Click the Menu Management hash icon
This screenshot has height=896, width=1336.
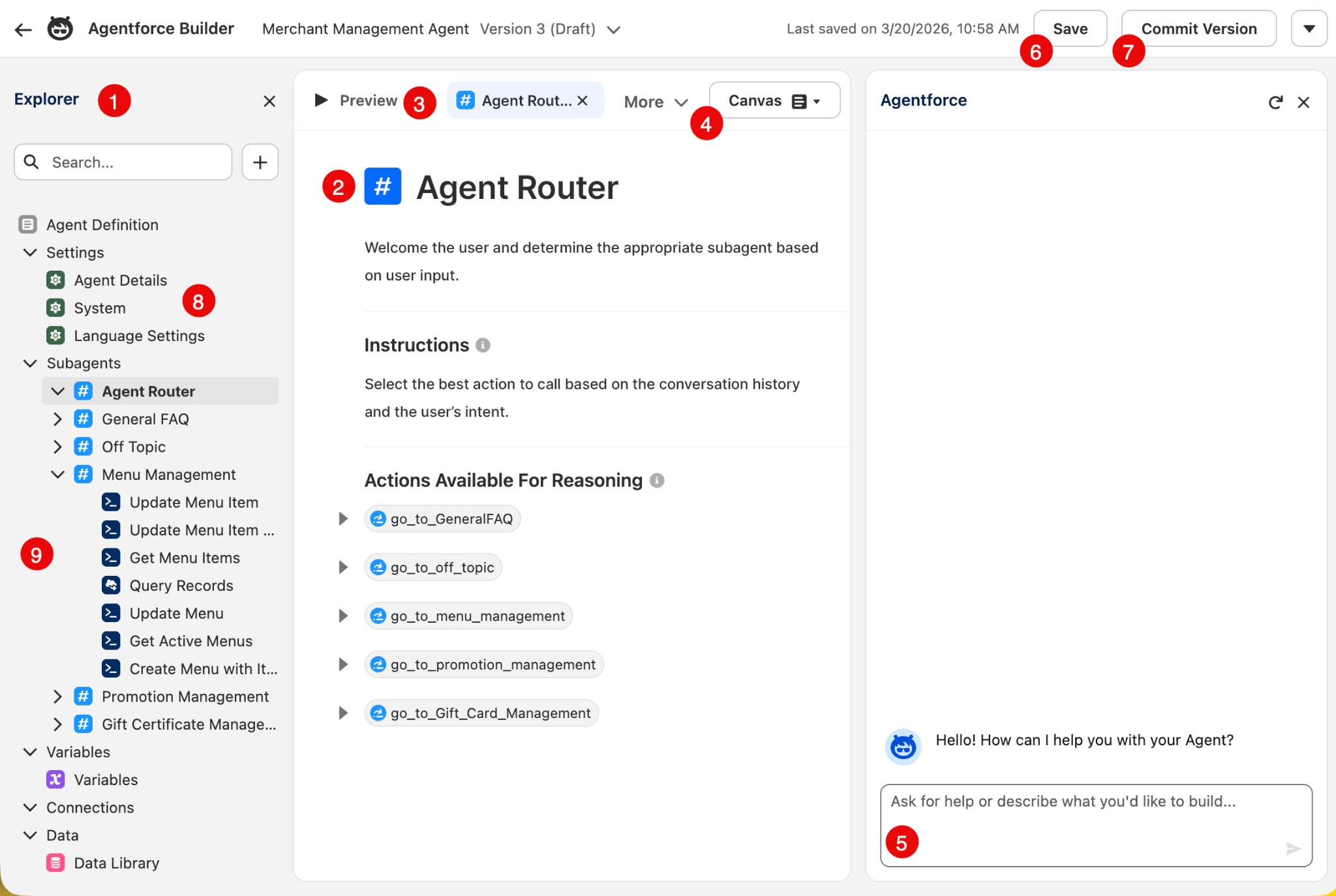point(83,474)
